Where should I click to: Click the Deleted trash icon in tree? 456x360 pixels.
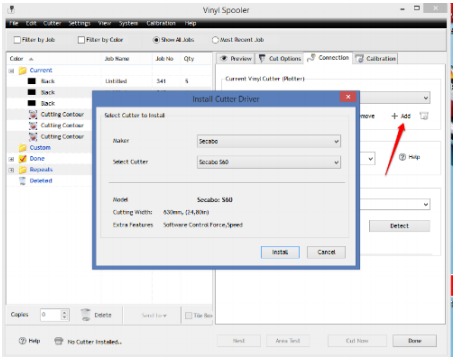pos(22,181)
